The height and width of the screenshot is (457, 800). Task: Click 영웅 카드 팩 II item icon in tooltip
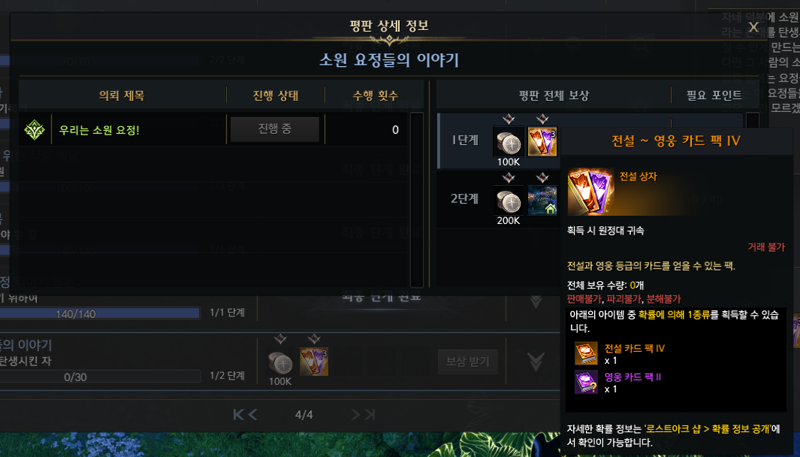pos(586,382)
